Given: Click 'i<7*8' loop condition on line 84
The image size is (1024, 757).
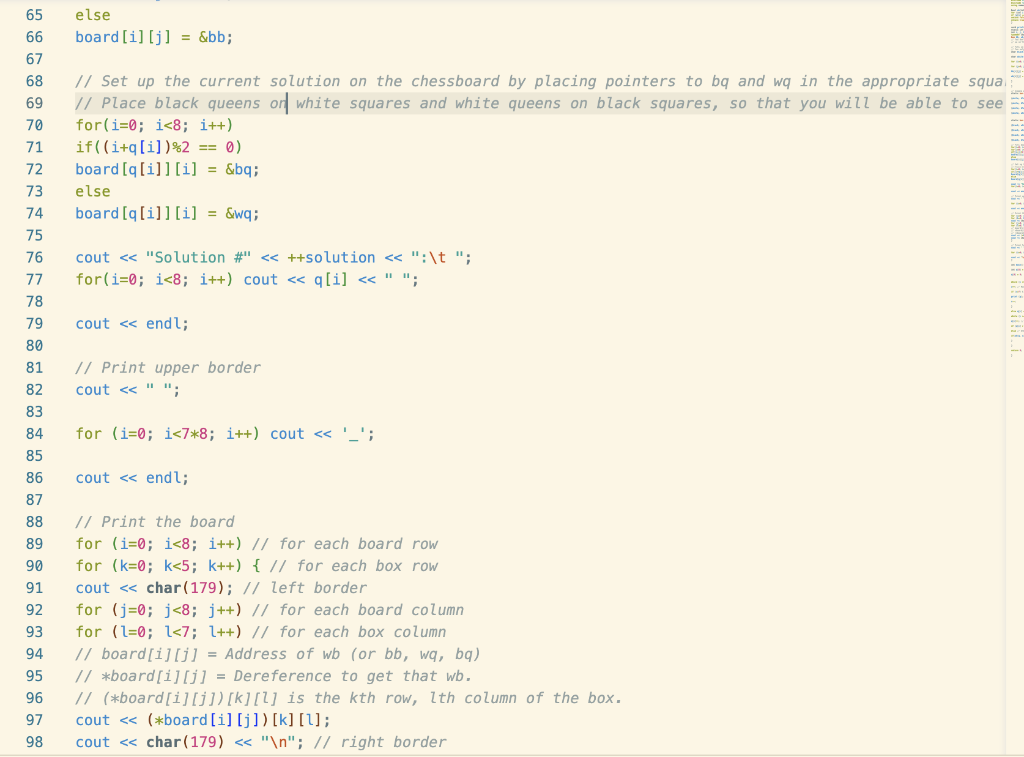Looking at the screenshot, I should coord(185,434).
